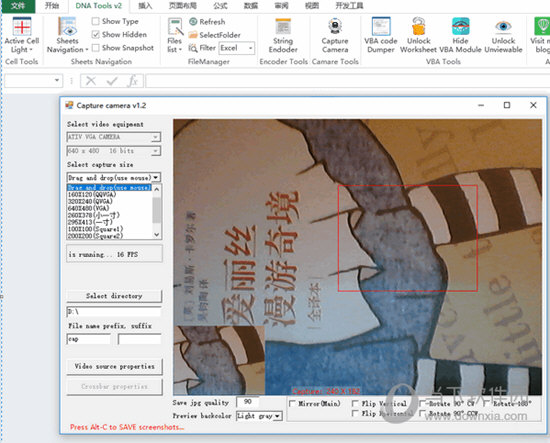The image size is (550, 443).
Task: Click the directory path field showing D:\
Action: (114, 311)
